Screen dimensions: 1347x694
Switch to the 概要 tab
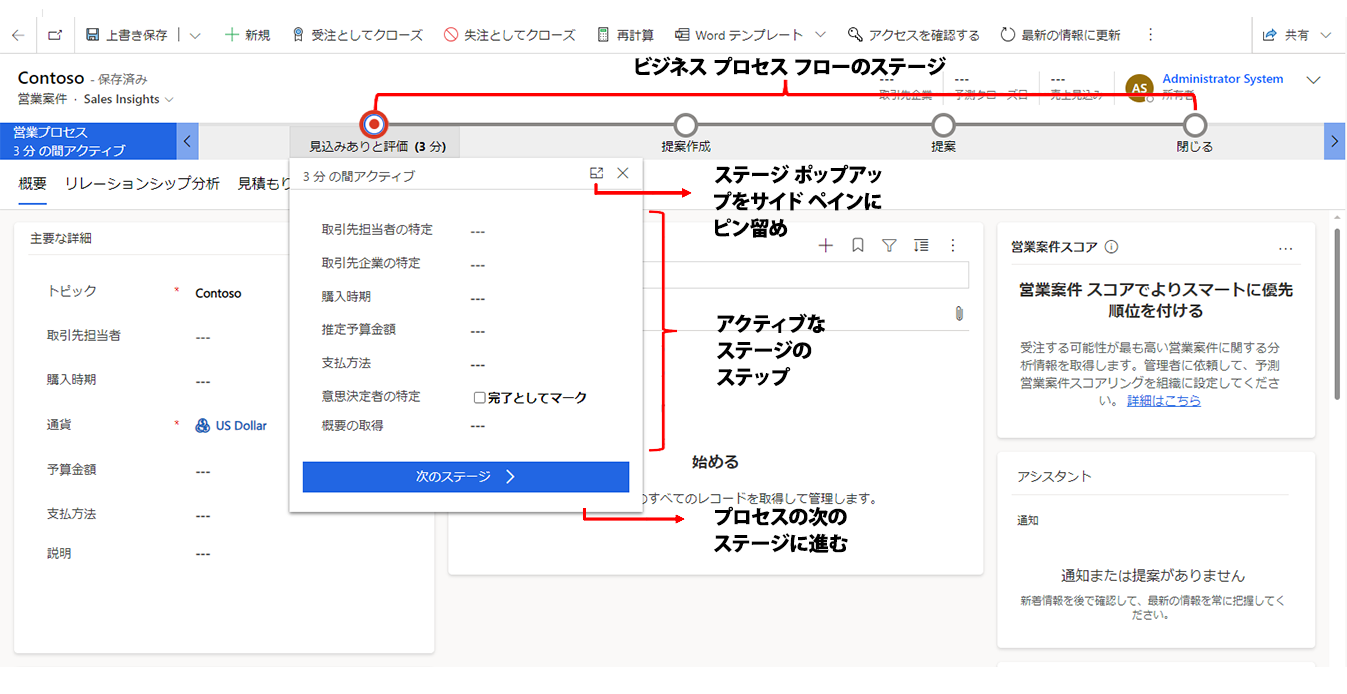coord(33,183)
